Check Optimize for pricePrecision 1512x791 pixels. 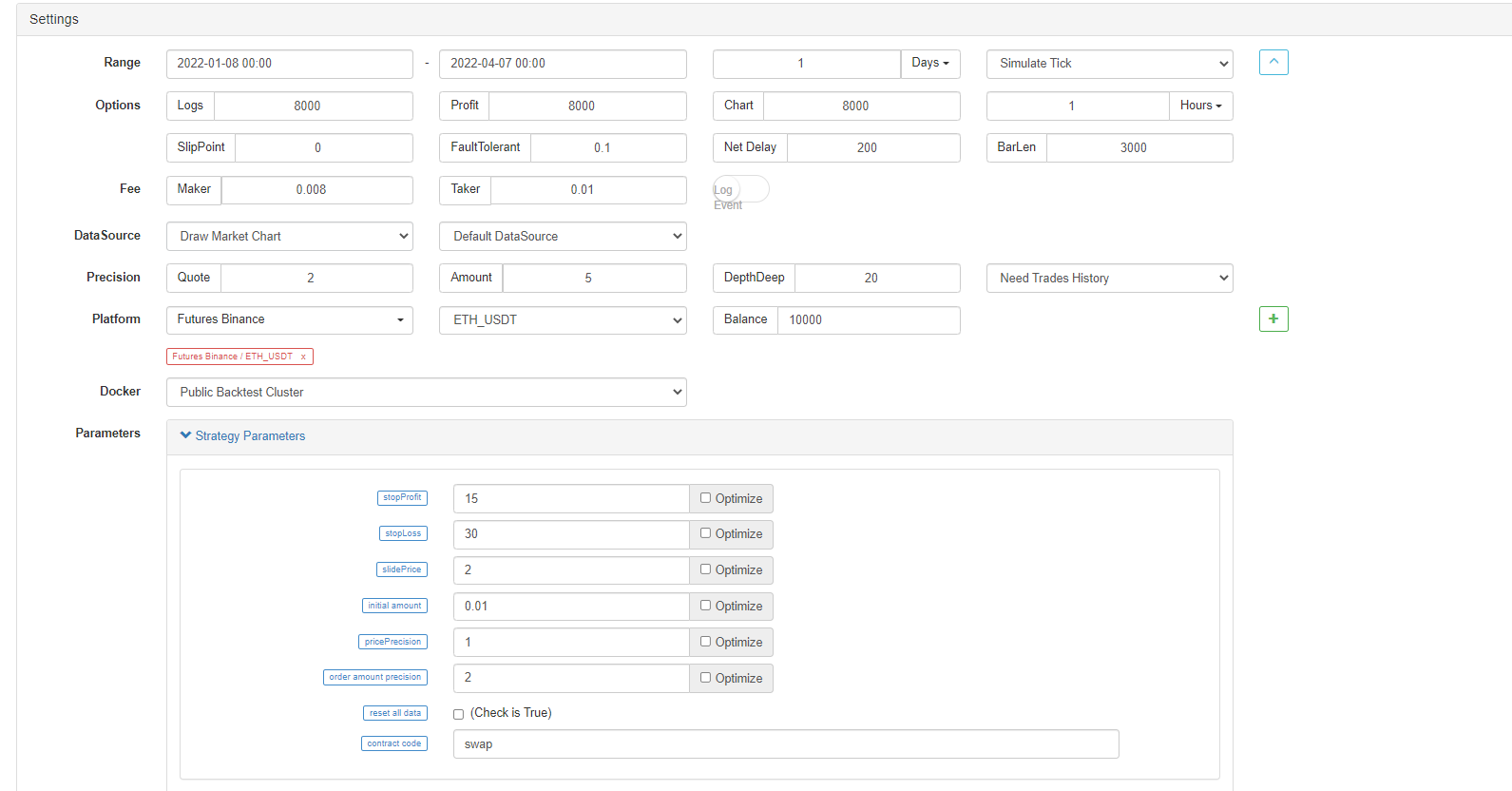pyautogui.click(x=706, y=642)
